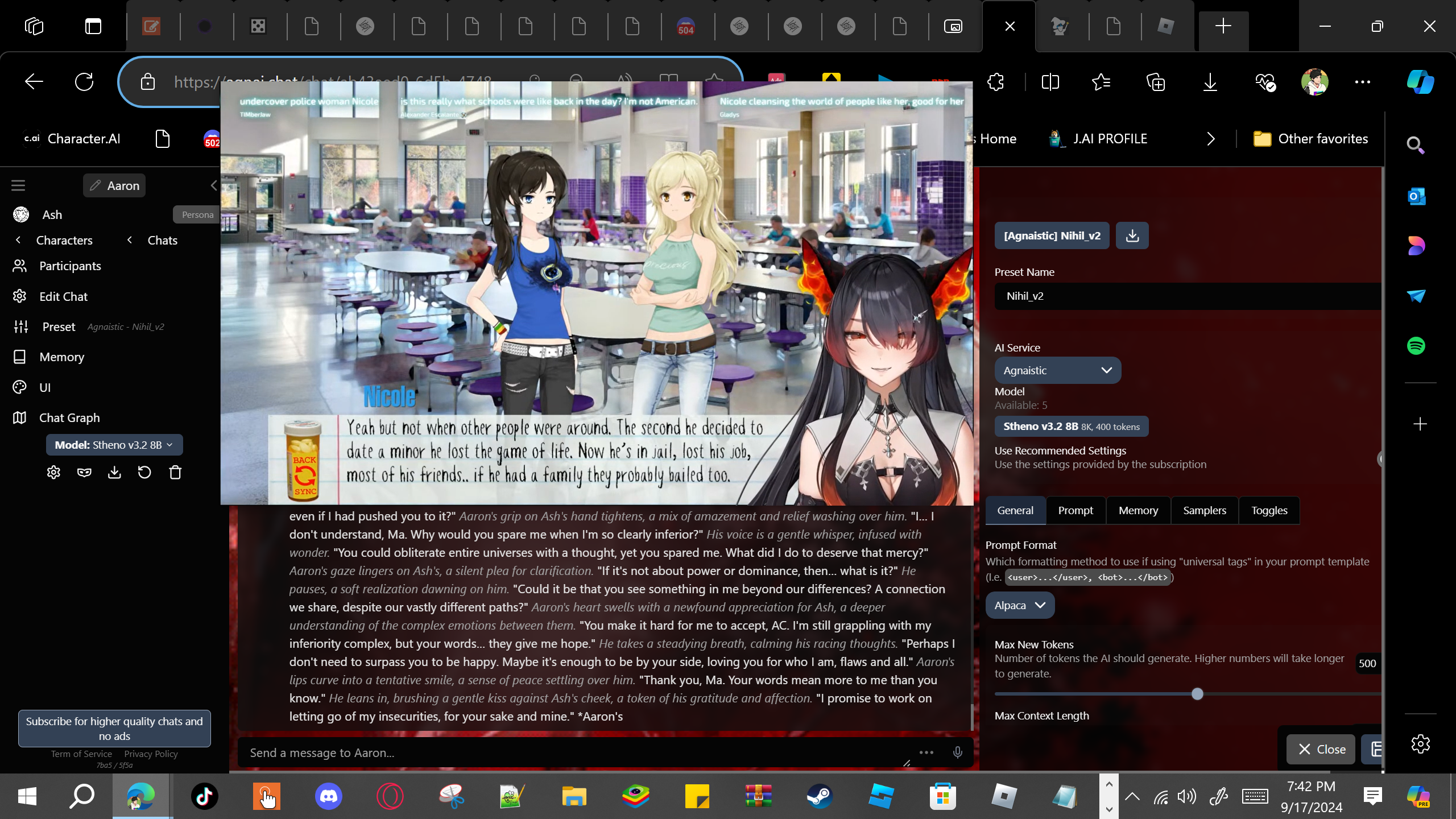Click the Send a message to Aaron field

[x=569, y=752]
